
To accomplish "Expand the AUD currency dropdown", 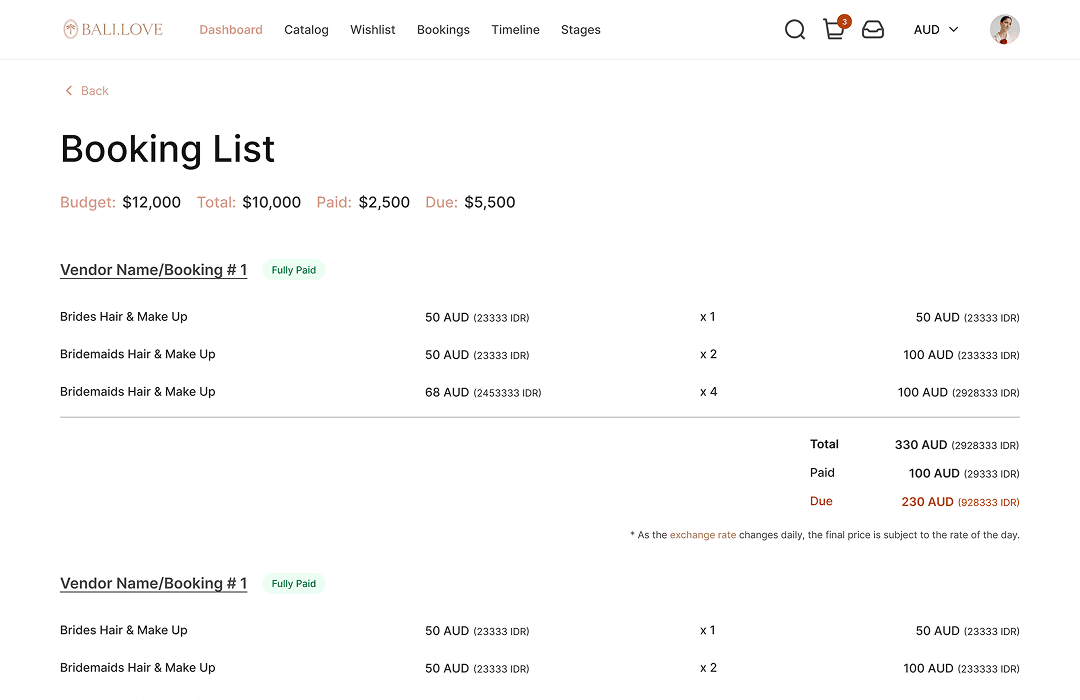I will click(x=935, y=30).
